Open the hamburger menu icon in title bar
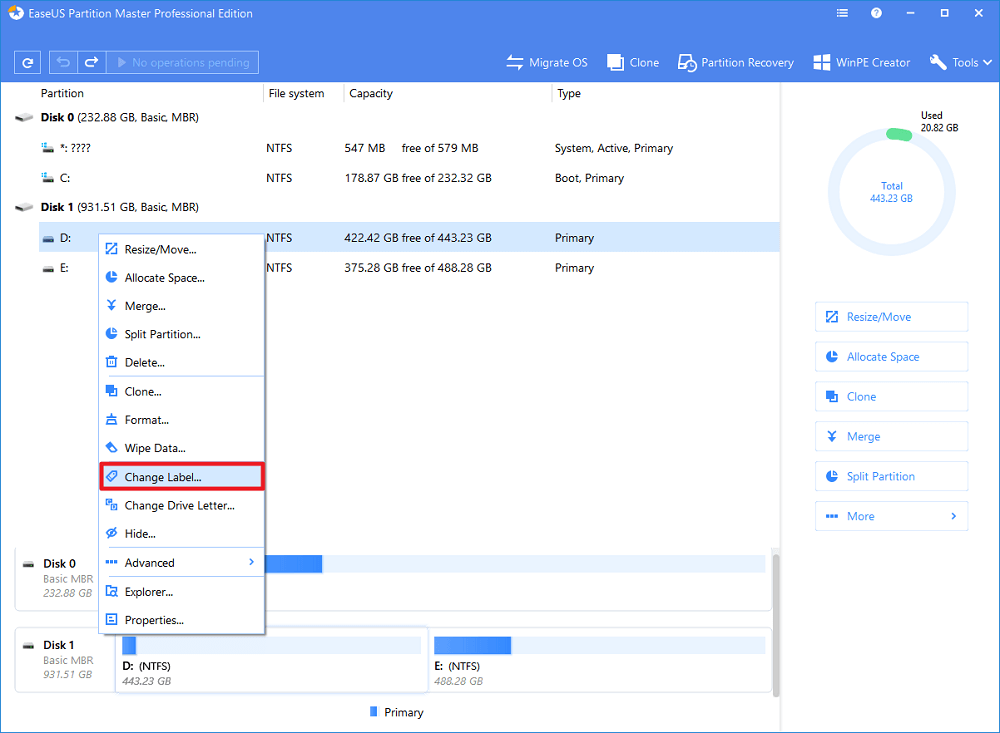The image size is (1000, 733). coord(842,13)
